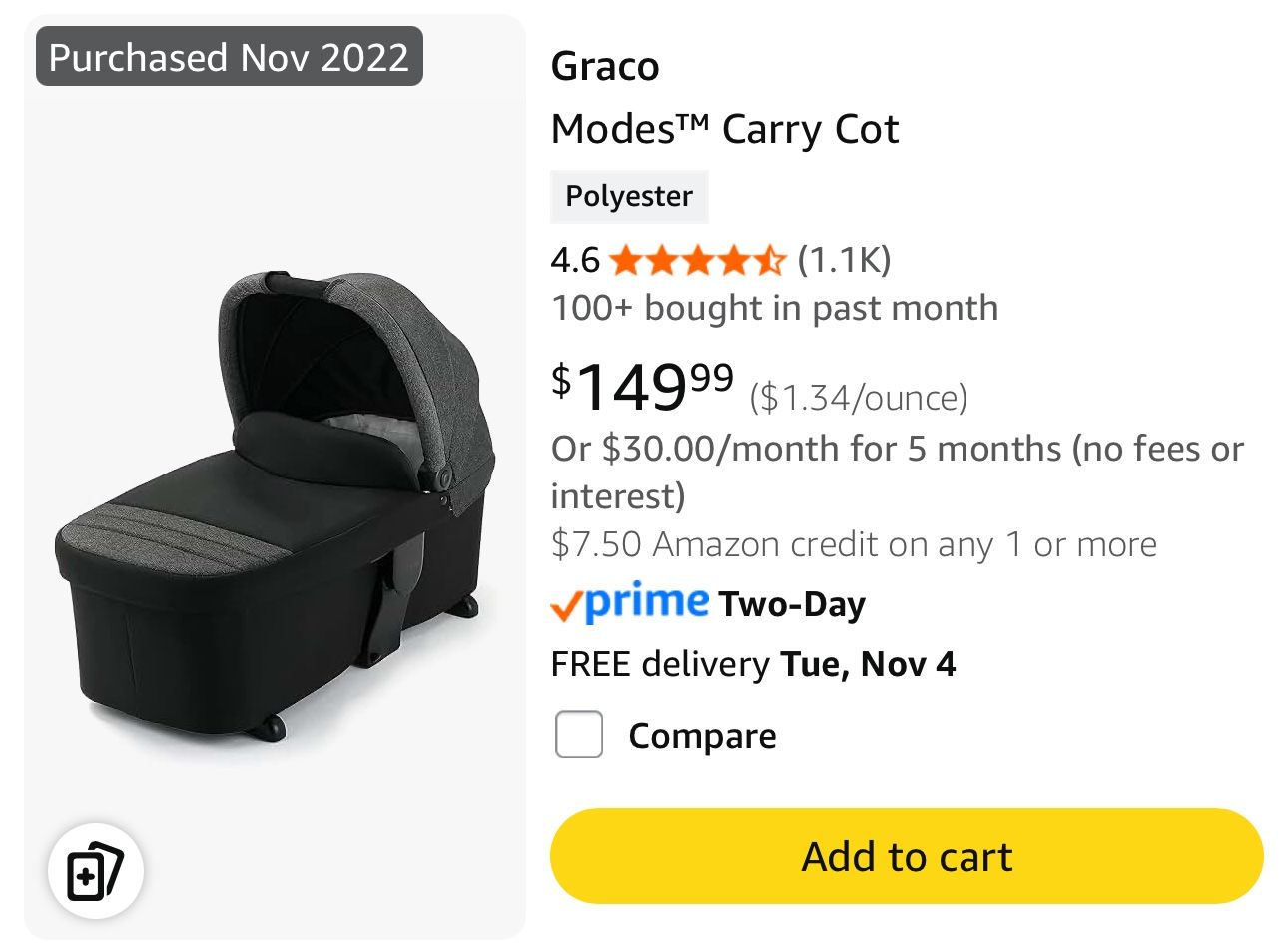1288x948 pixels.
Task: Open the Polyester material option
Action: click(x=629, y=196)
